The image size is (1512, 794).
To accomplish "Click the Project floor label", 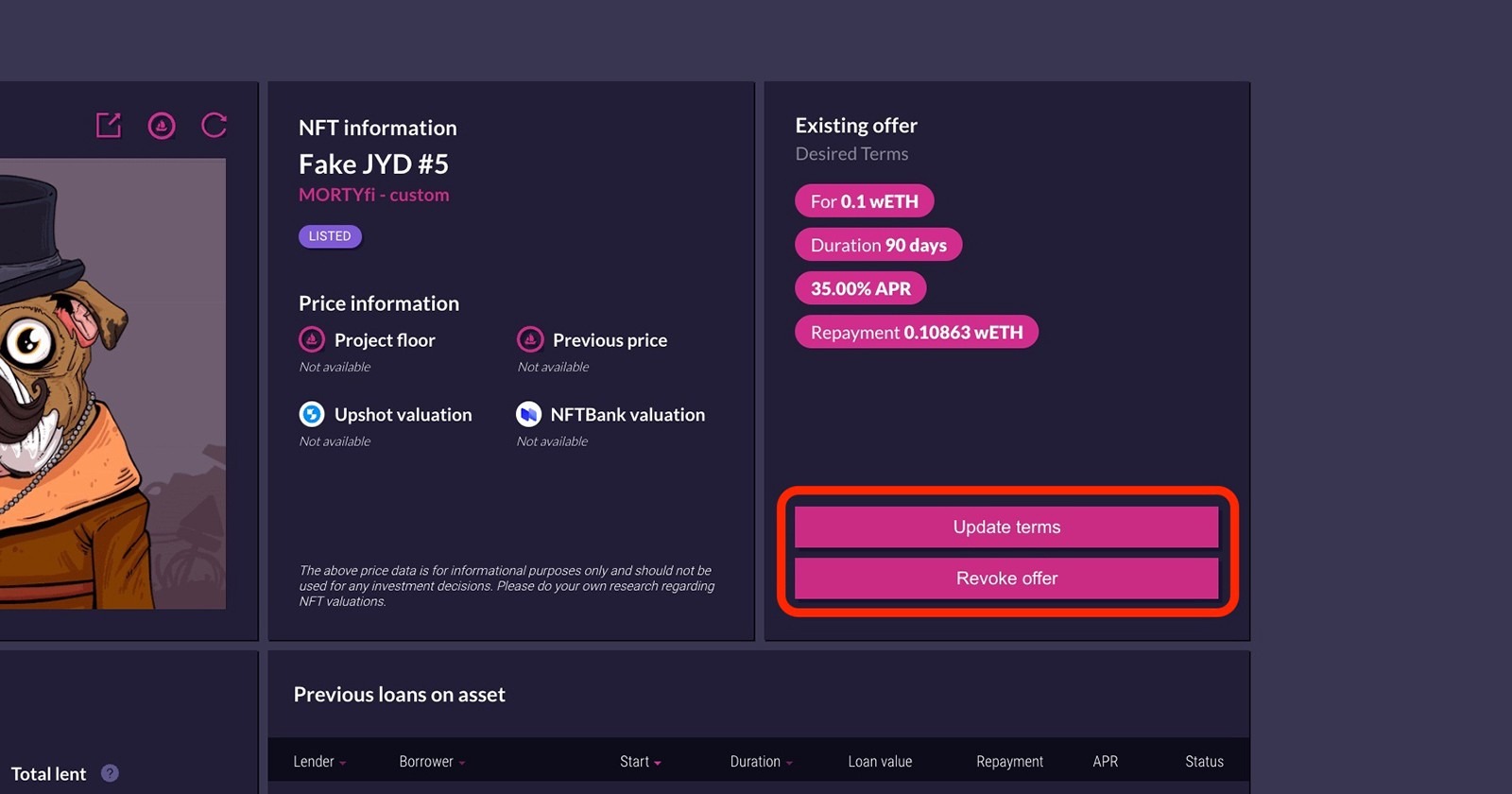I will coord(385,340).
